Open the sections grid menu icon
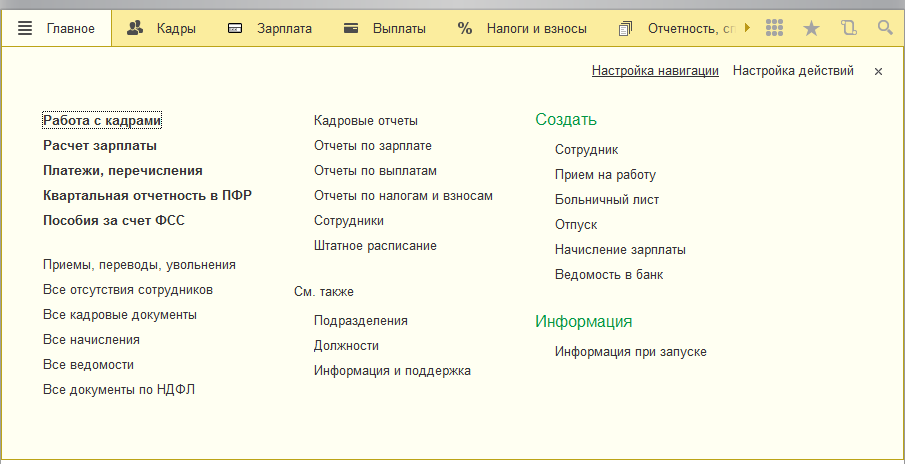Viewport: 905px width, 464px height. point(773,28)
